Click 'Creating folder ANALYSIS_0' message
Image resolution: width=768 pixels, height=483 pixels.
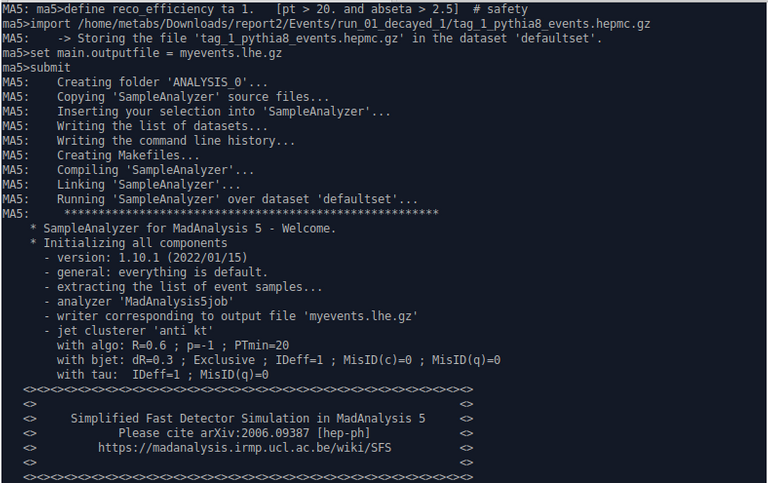tap(162, 82)
